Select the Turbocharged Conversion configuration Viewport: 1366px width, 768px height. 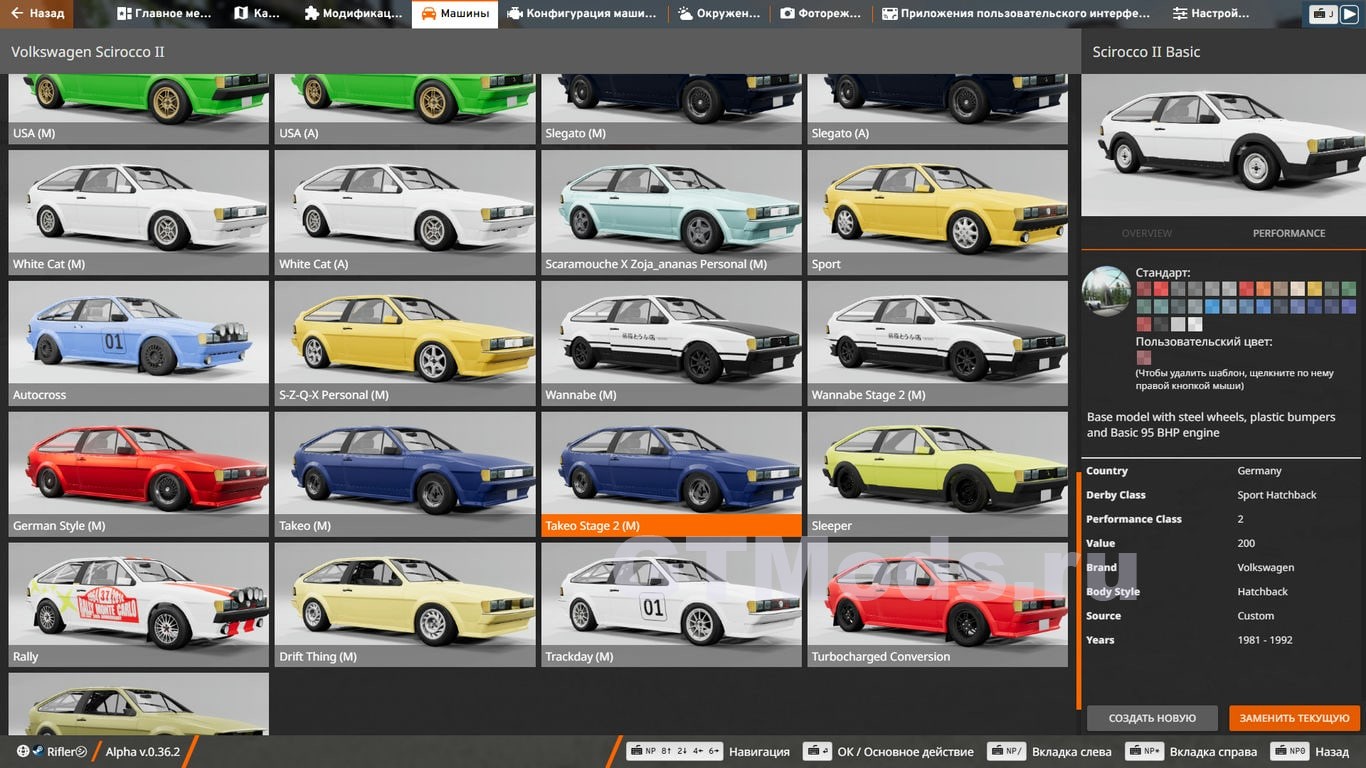(937, 605)
